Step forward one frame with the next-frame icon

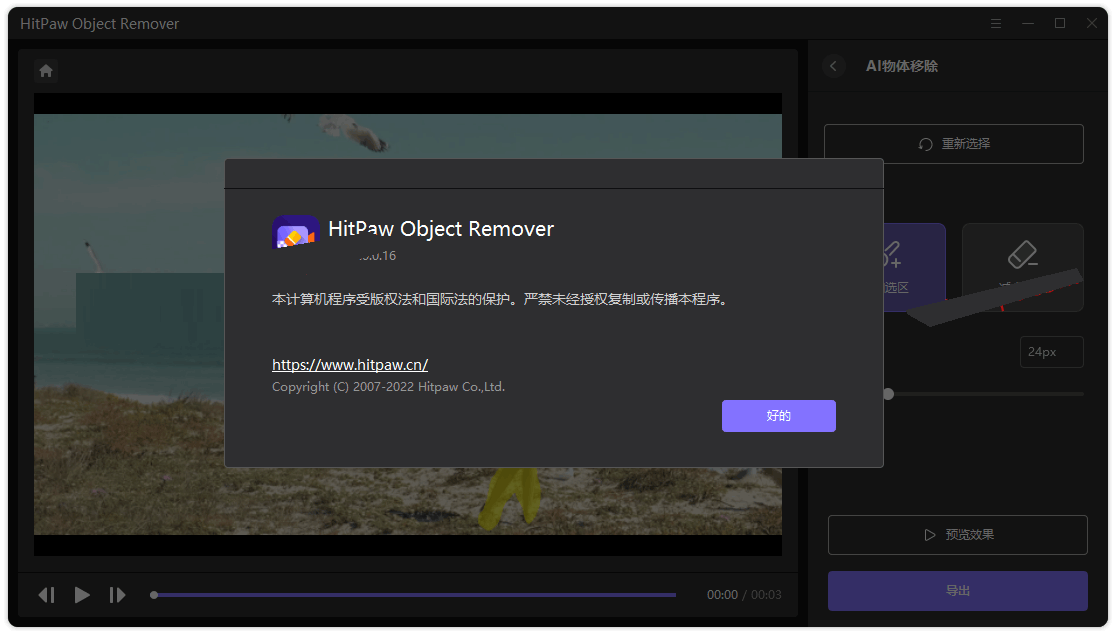[117, 594]
